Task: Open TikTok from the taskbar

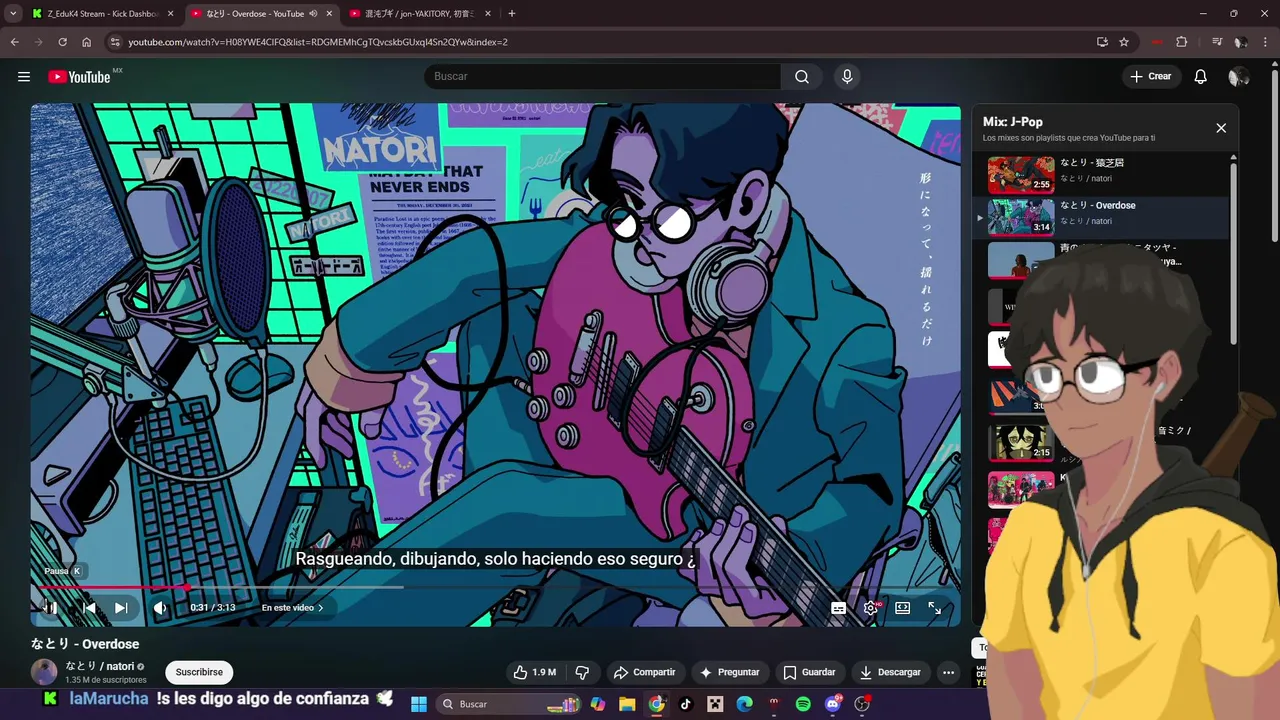Action: tap(685, 704)
